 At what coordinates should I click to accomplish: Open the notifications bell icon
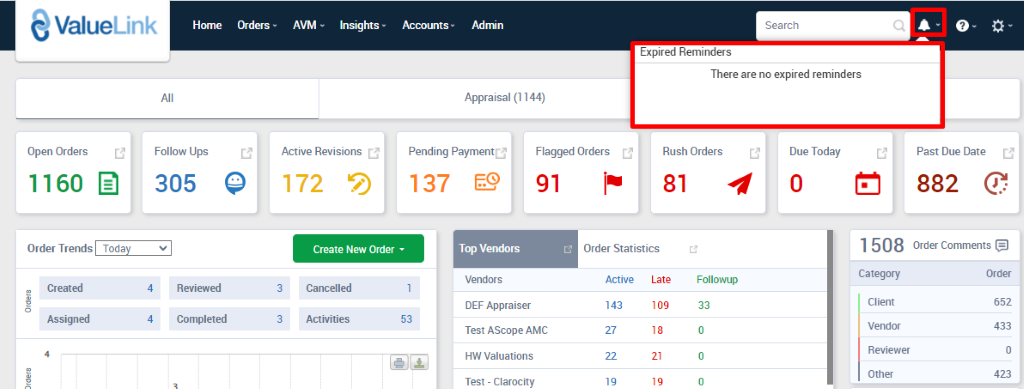[923, 25]
